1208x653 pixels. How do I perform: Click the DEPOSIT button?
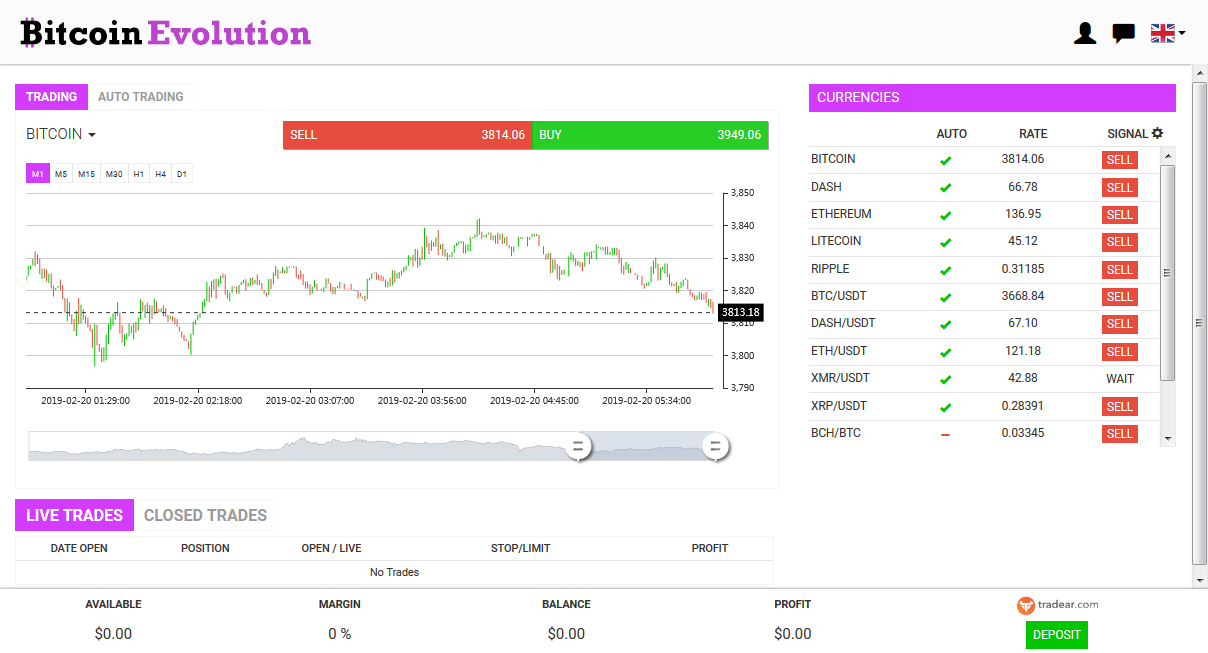(x=1056, y=634)
